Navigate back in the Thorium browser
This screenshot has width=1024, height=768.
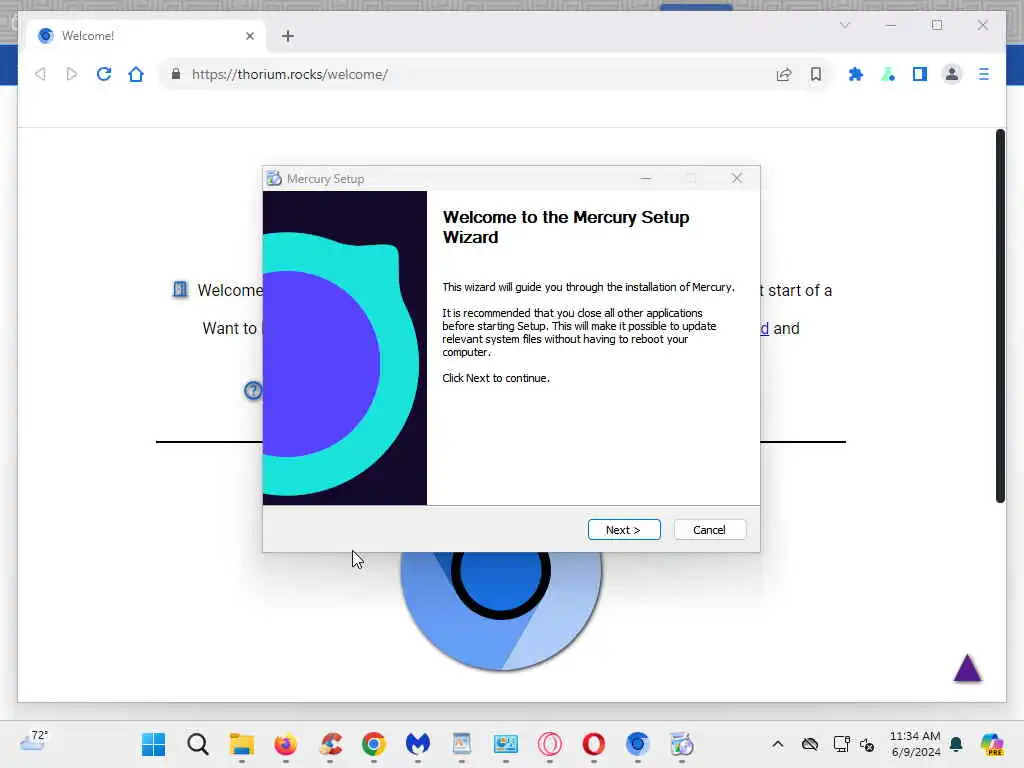(x=40, y=74)
